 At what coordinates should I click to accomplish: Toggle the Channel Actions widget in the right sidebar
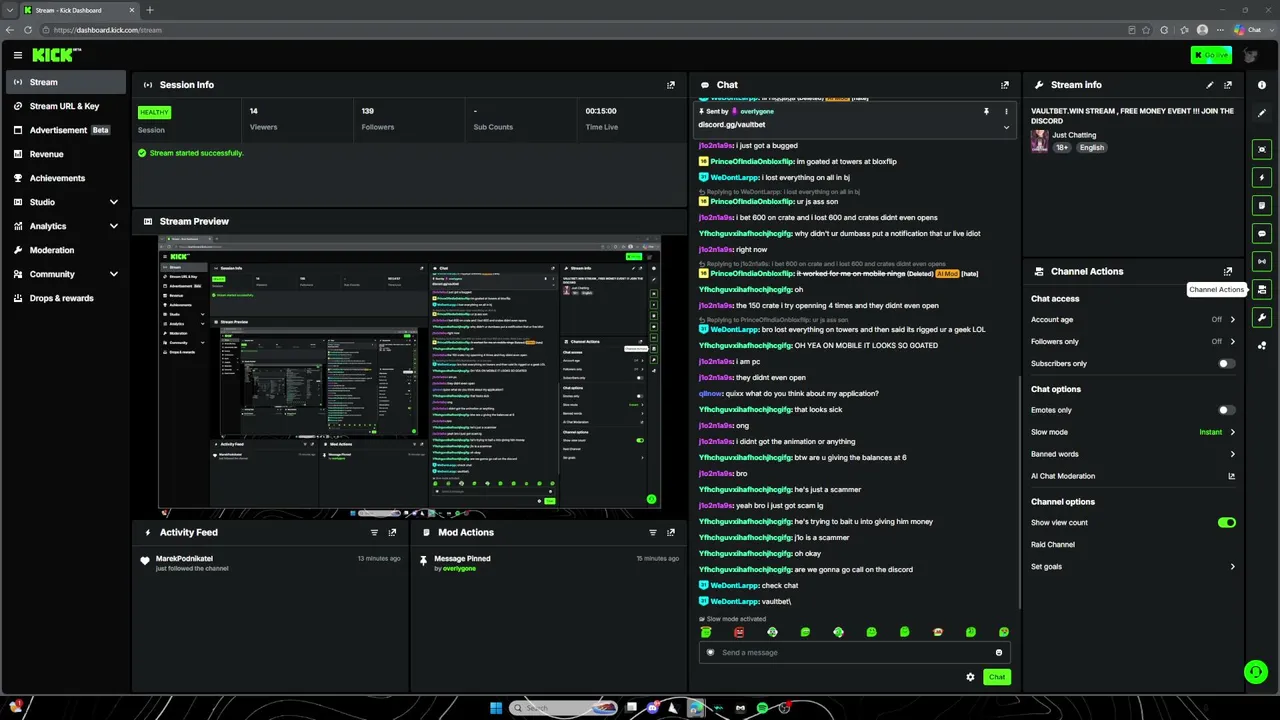point(1262,290)
